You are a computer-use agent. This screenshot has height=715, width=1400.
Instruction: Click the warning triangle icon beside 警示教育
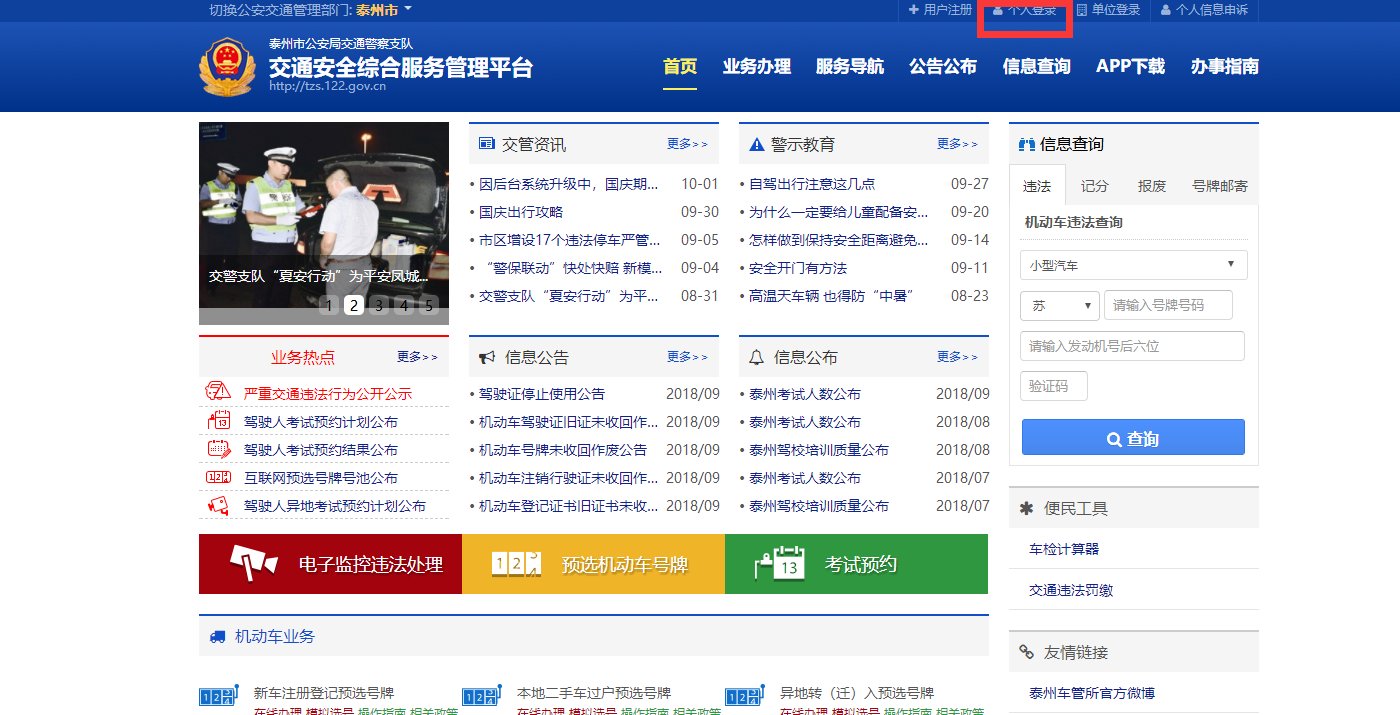pos(756,143)
